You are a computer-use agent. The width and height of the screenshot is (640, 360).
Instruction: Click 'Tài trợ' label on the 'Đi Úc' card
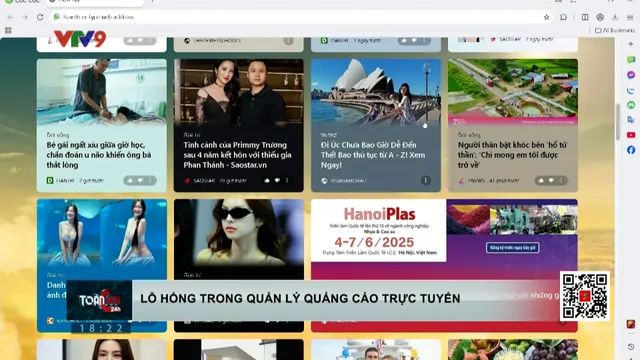(329, 135)
